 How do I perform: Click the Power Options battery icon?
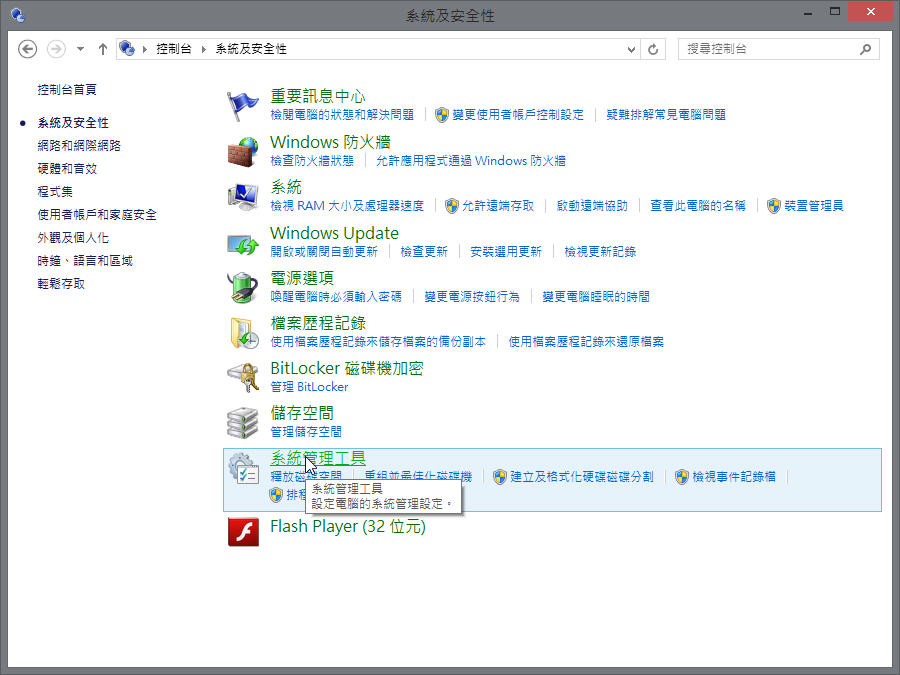(x=243, y=287)
